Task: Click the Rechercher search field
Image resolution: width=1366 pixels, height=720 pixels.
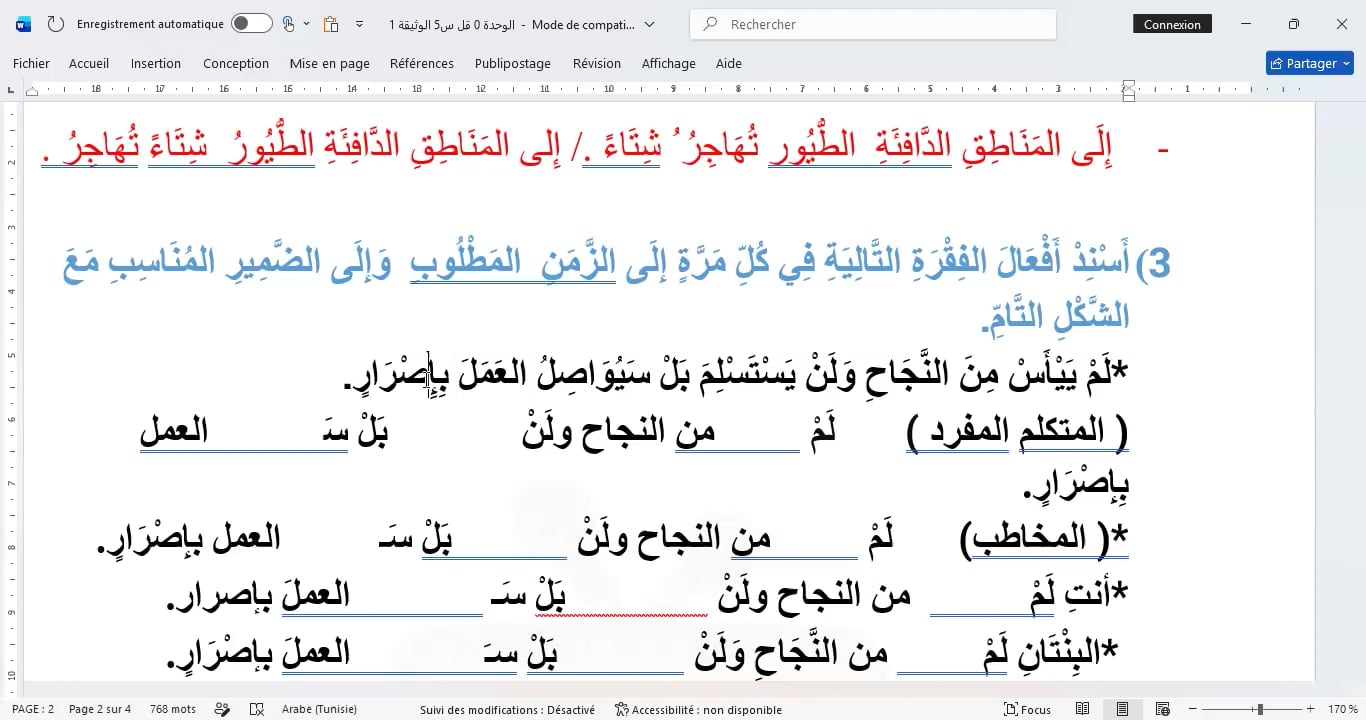Action: click(x=873, y=24)
